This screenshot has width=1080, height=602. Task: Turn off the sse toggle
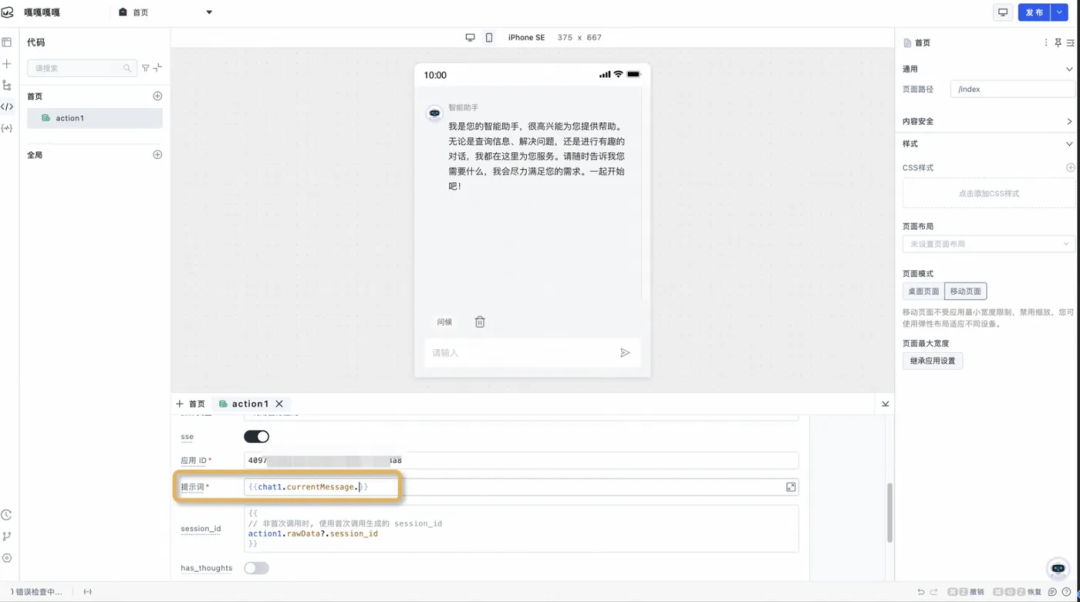tap(258, 436)
